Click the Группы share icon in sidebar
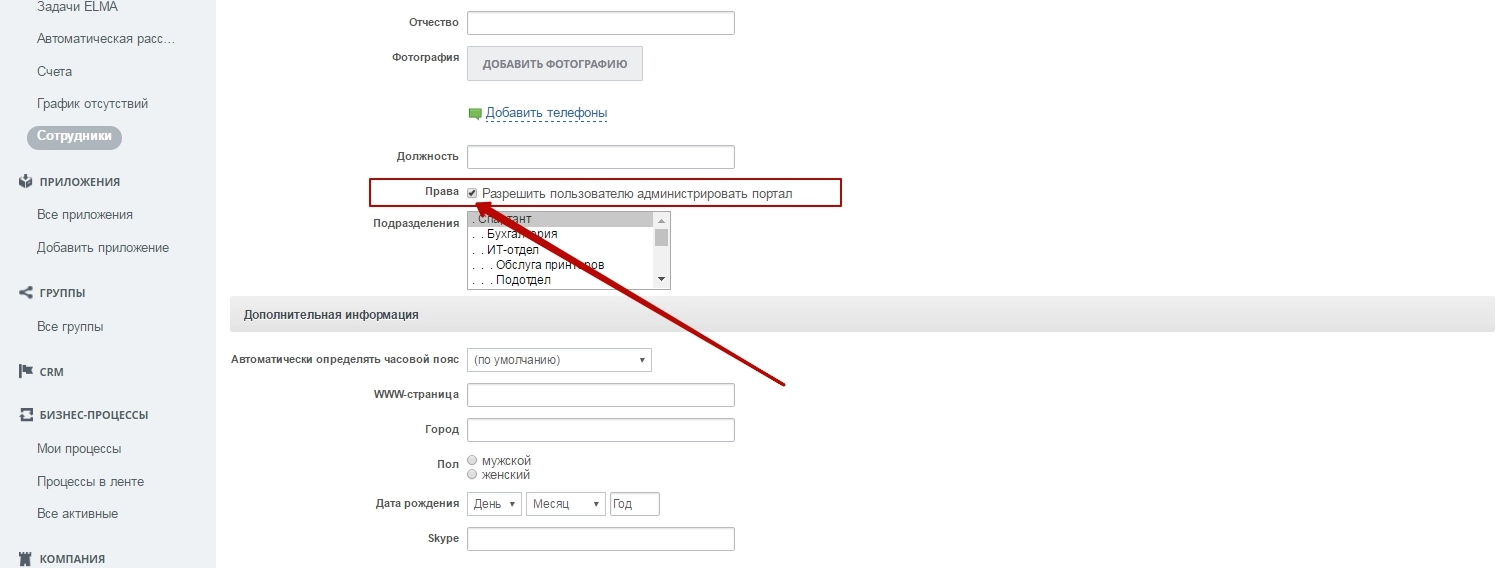1503x568 pixels. pyautogui.click(x=26, y=293)
